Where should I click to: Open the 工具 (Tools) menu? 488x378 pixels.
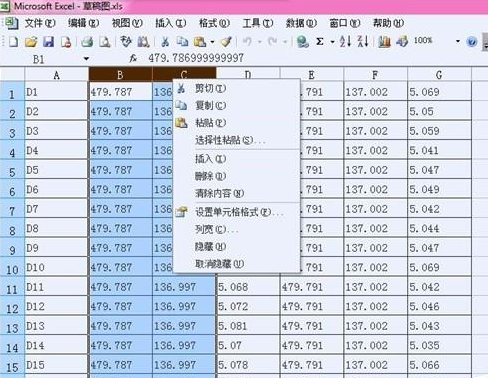click(x=258, y=23)
